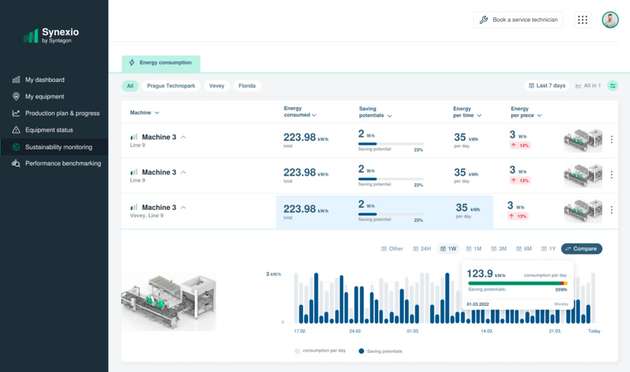This screenshot has width=630, height=372.
Task: Click the My equipment location pin icon
Action: 16,96
